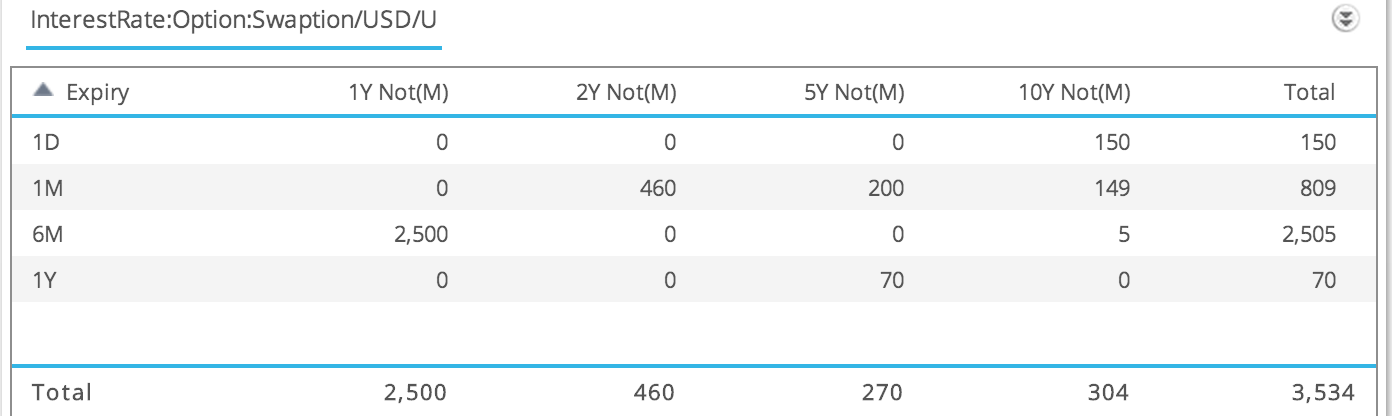Click the 200 cell under 5Y Not(M)

886,189
